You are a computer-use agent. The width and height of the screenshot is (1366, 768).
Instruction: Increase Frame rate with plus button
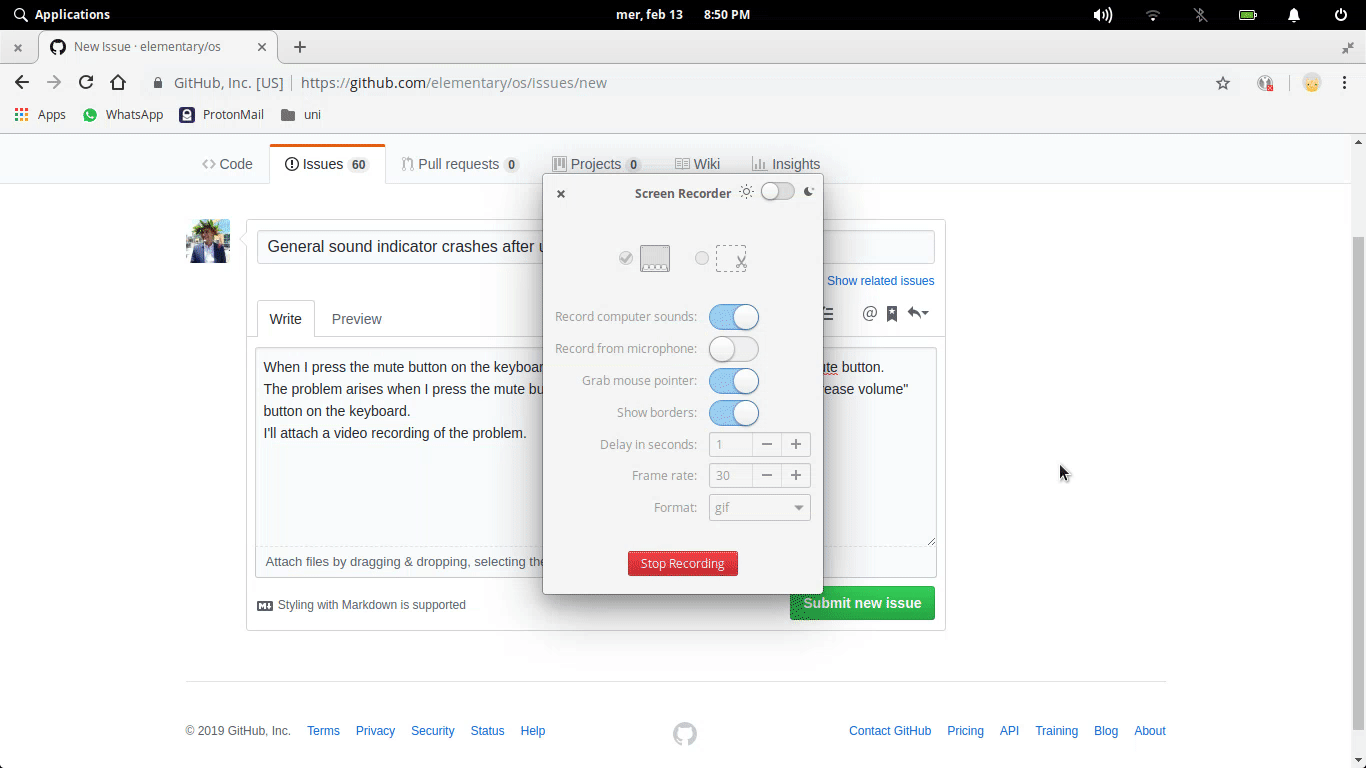(796, 476)
